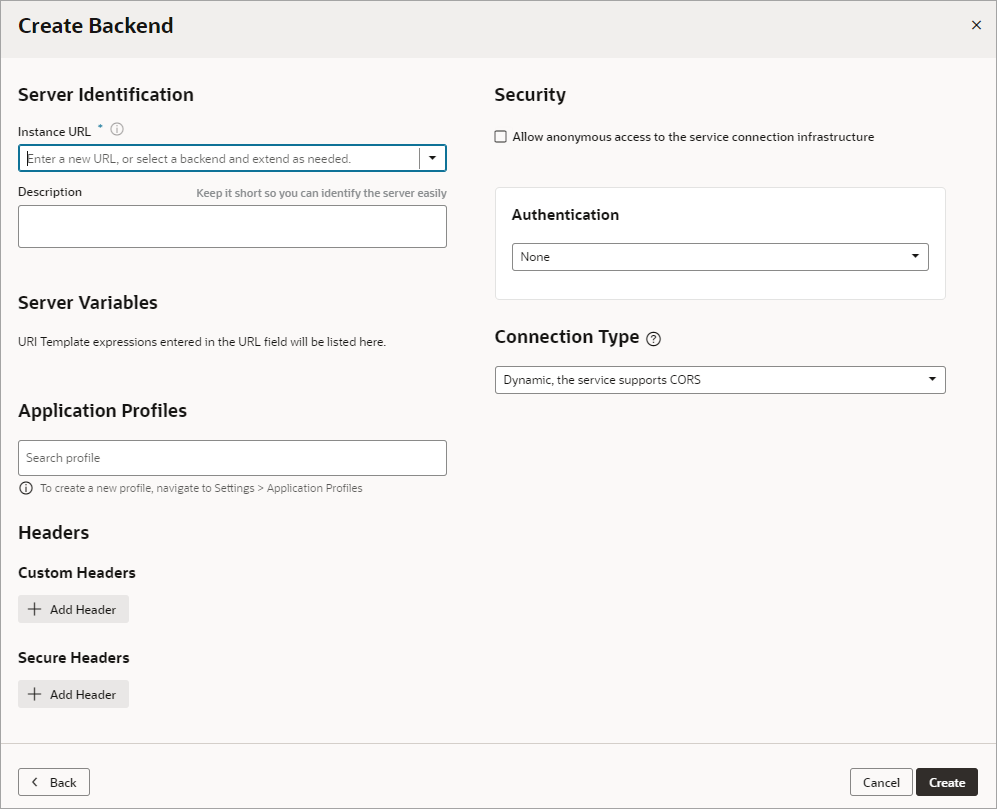Image resolution: width=997 pixels, height=809 pixels.
Task: Click the info icon beside the profile creation note
Action: coord(24,488)
